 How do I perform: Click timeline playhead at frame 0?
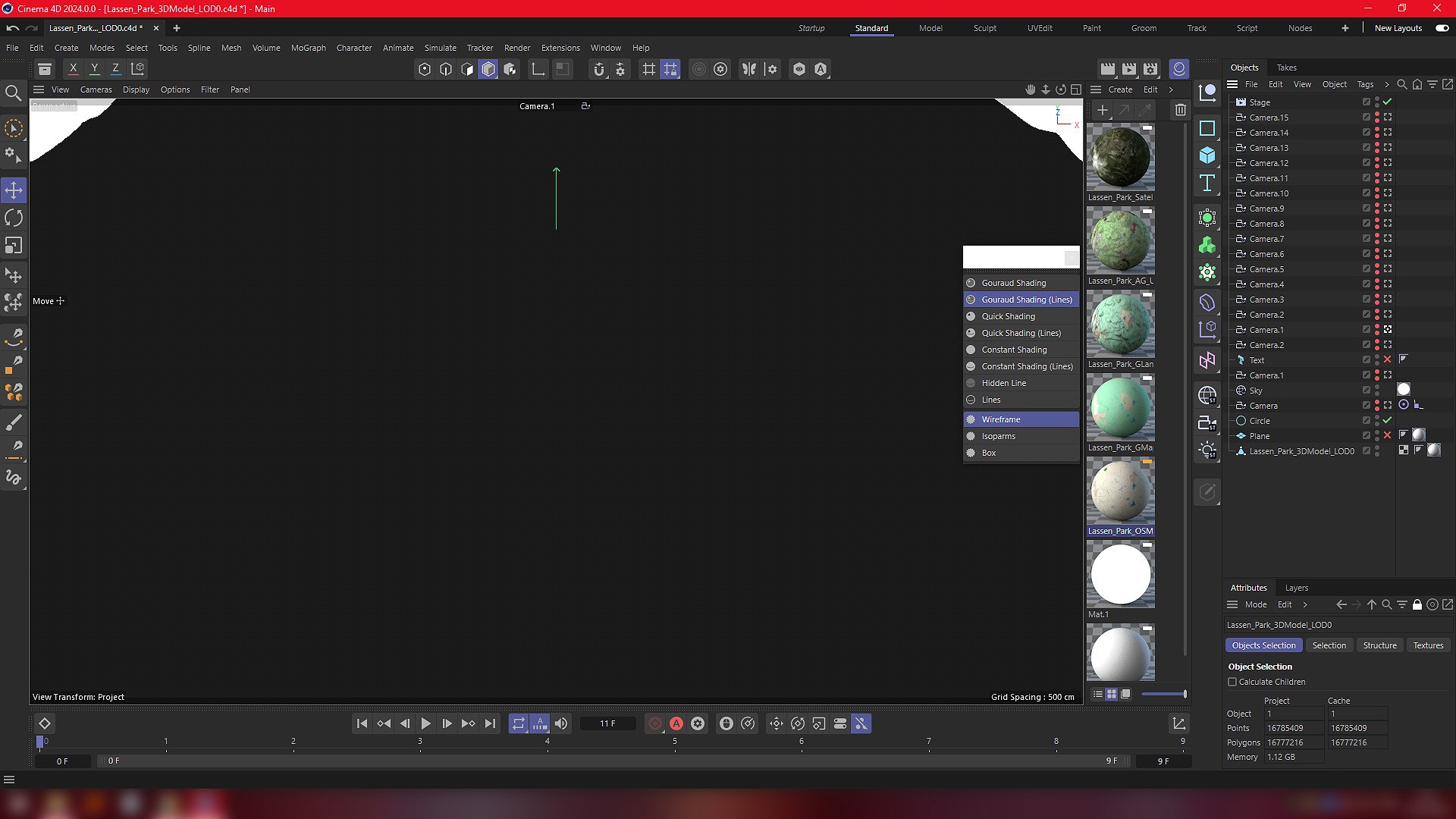(40, 742)
